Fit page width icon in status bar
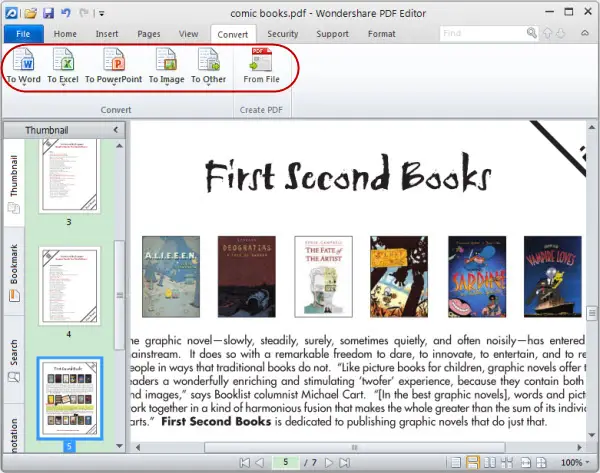 coord(526,463)
